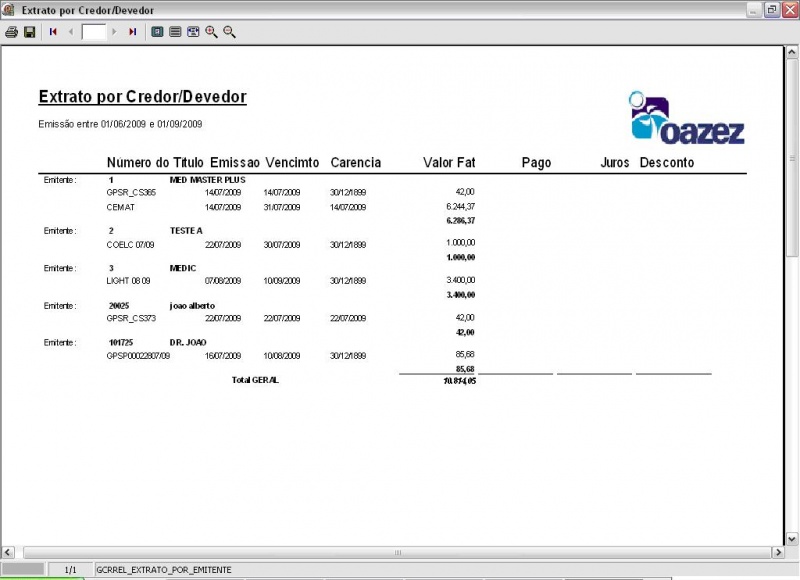Click the '1/1' page indicator in status bar

pos(70,570)
